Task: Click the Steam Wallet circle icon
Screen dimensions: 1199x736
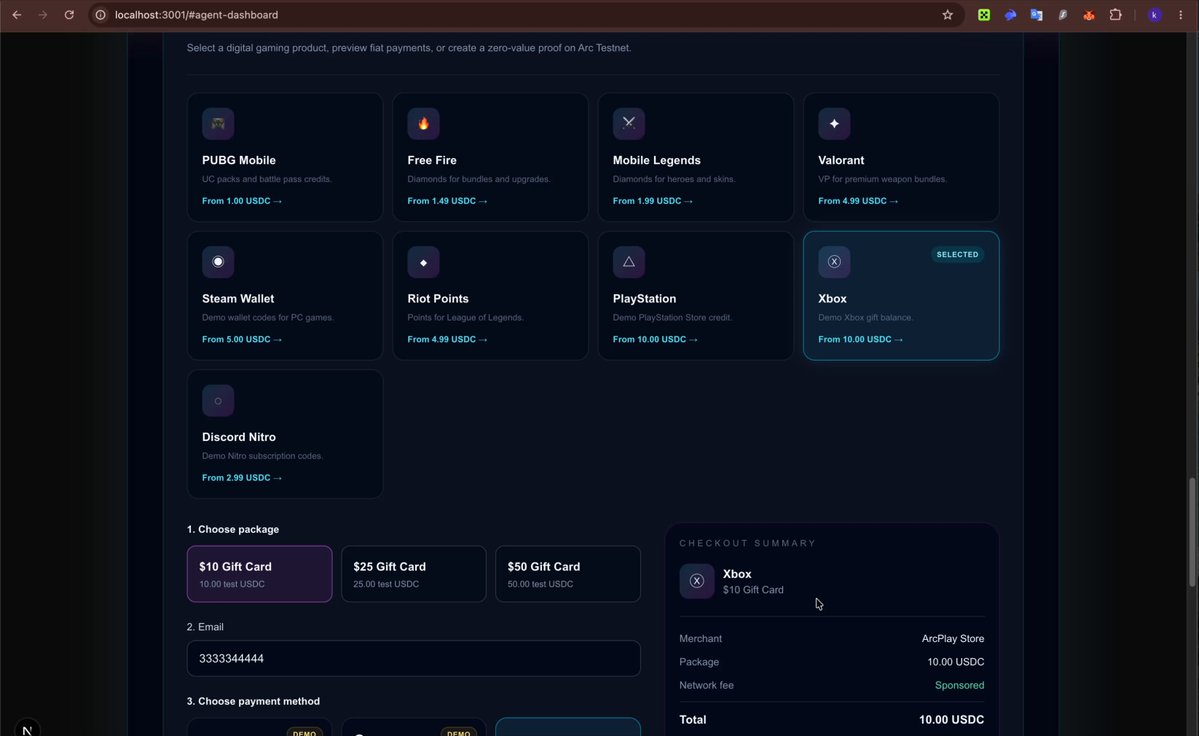Action: tap(218, 262)
